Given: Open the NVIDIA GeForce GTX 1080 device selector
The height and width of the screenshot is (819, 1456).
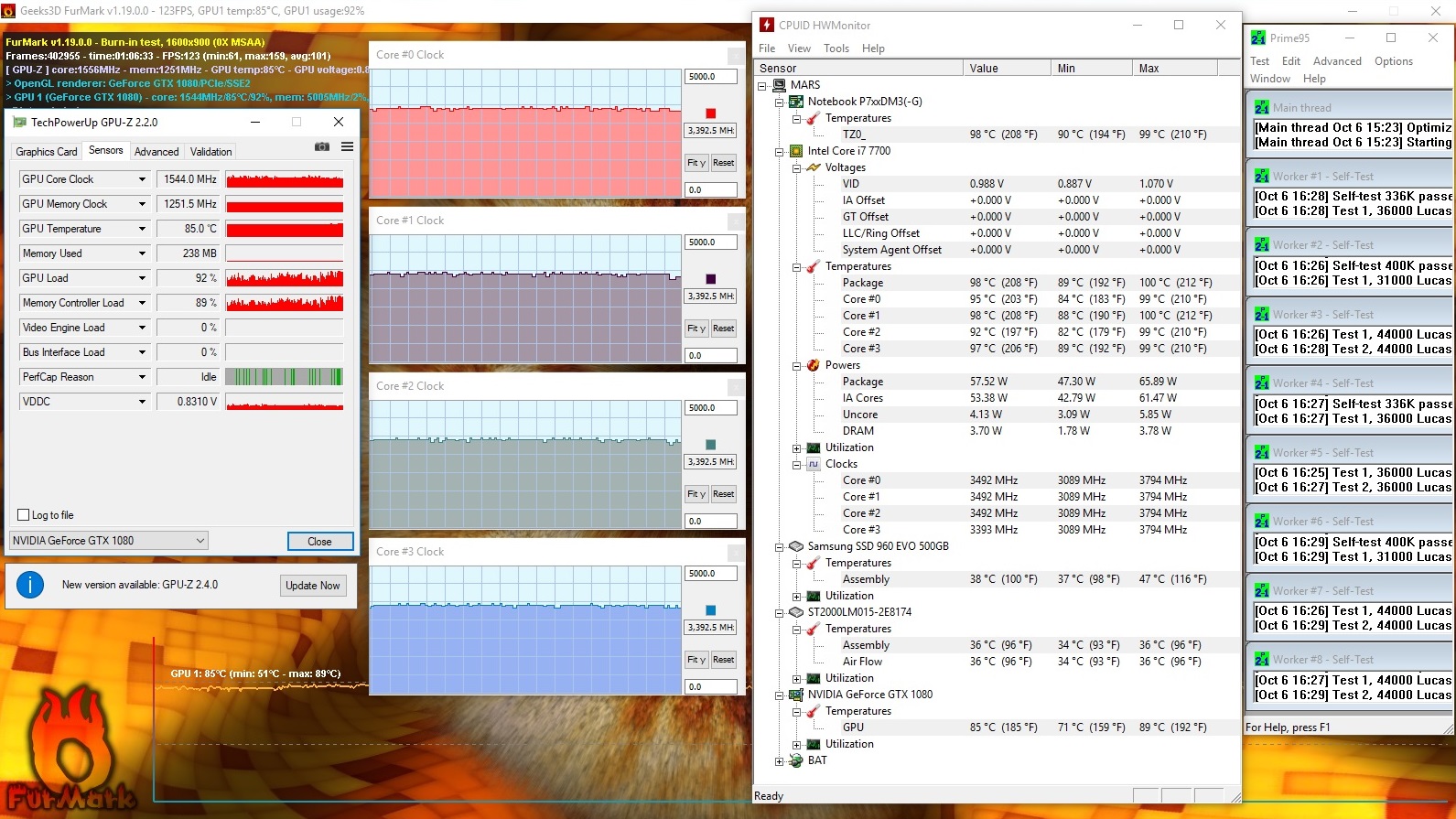Looking at the screenshot, I should click(109, 541).
